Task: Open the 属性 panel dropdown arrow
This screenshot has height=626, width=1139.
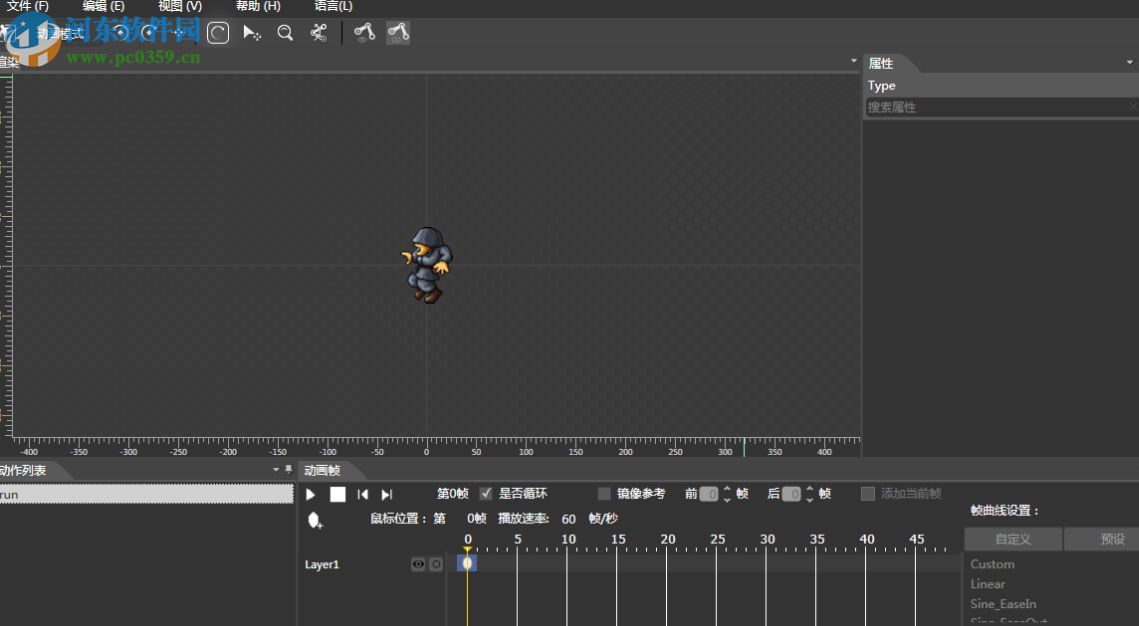Action: click(1130, 63)
